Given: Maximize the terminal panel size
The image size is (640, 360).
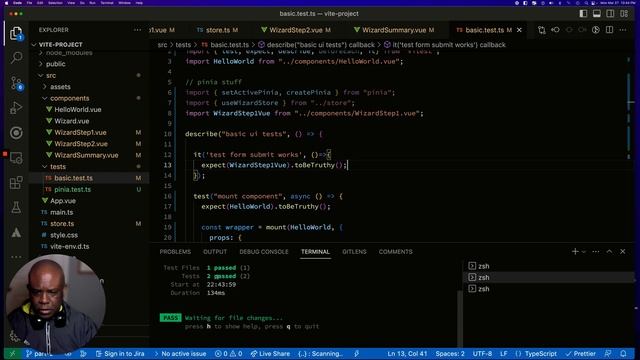Looking at the screenshot, I should coord(609,251).
